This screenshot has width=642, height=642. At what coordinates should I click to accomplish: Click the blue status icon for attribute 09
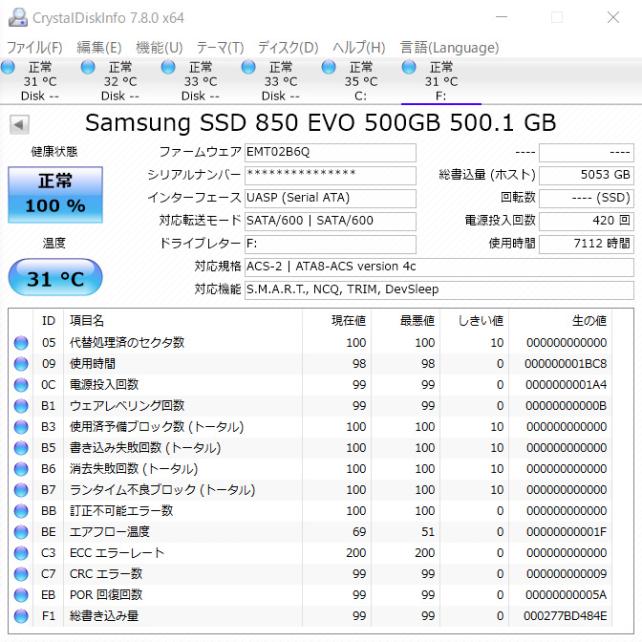(21, 364)
